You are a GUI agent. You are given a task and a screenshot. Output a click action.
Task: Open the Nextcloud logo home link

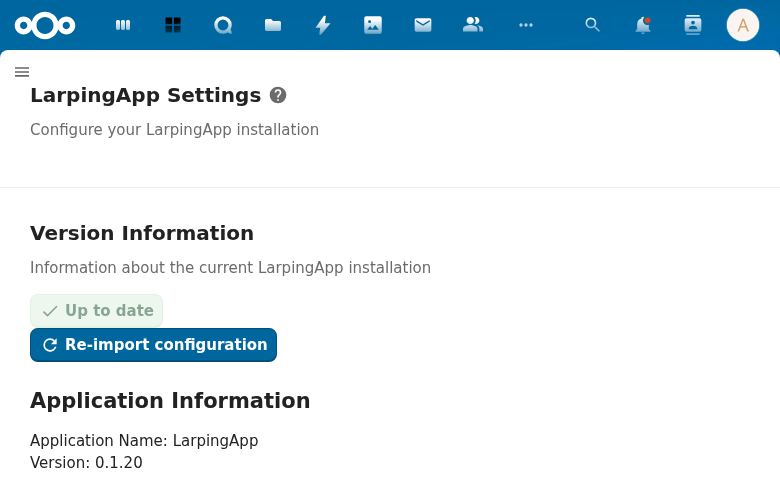[x=45, y=25]
